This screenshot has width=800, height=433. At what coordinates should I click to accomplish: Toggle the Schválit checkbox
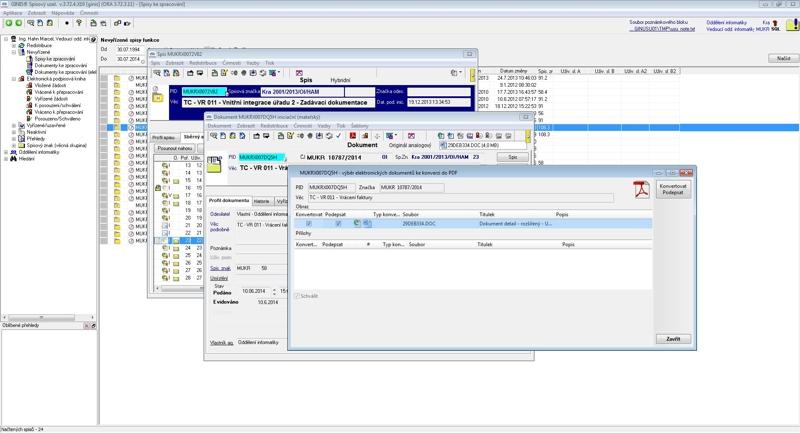click(297, 295)
